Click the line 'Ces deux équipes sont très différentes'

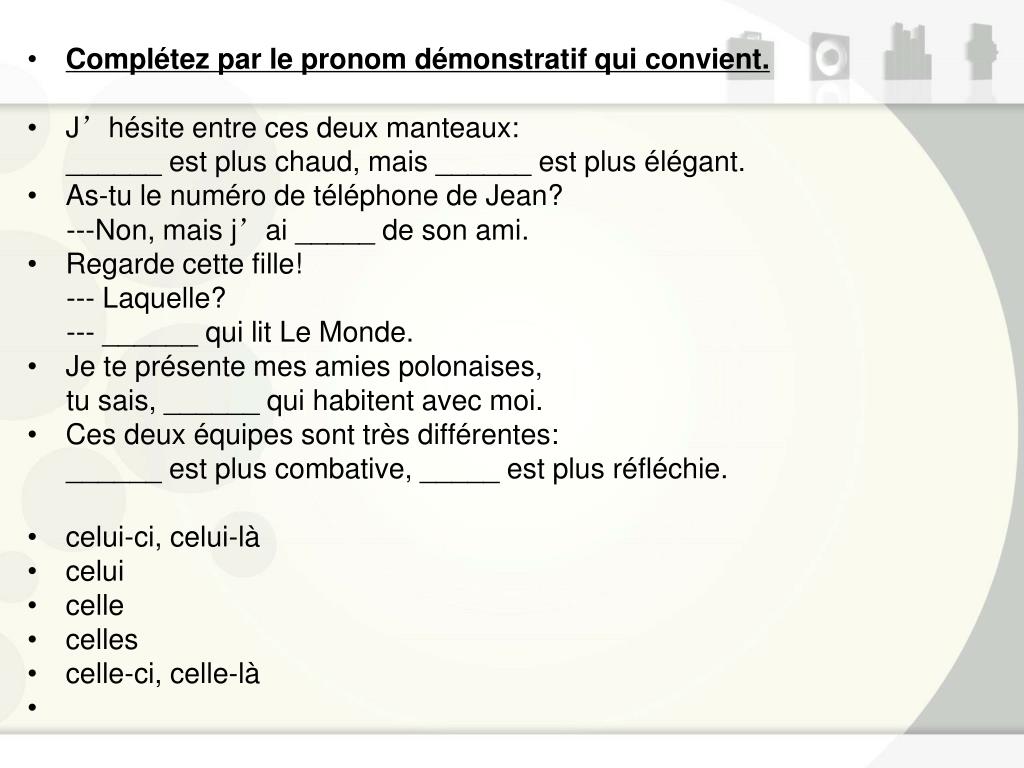pos(312,434)
